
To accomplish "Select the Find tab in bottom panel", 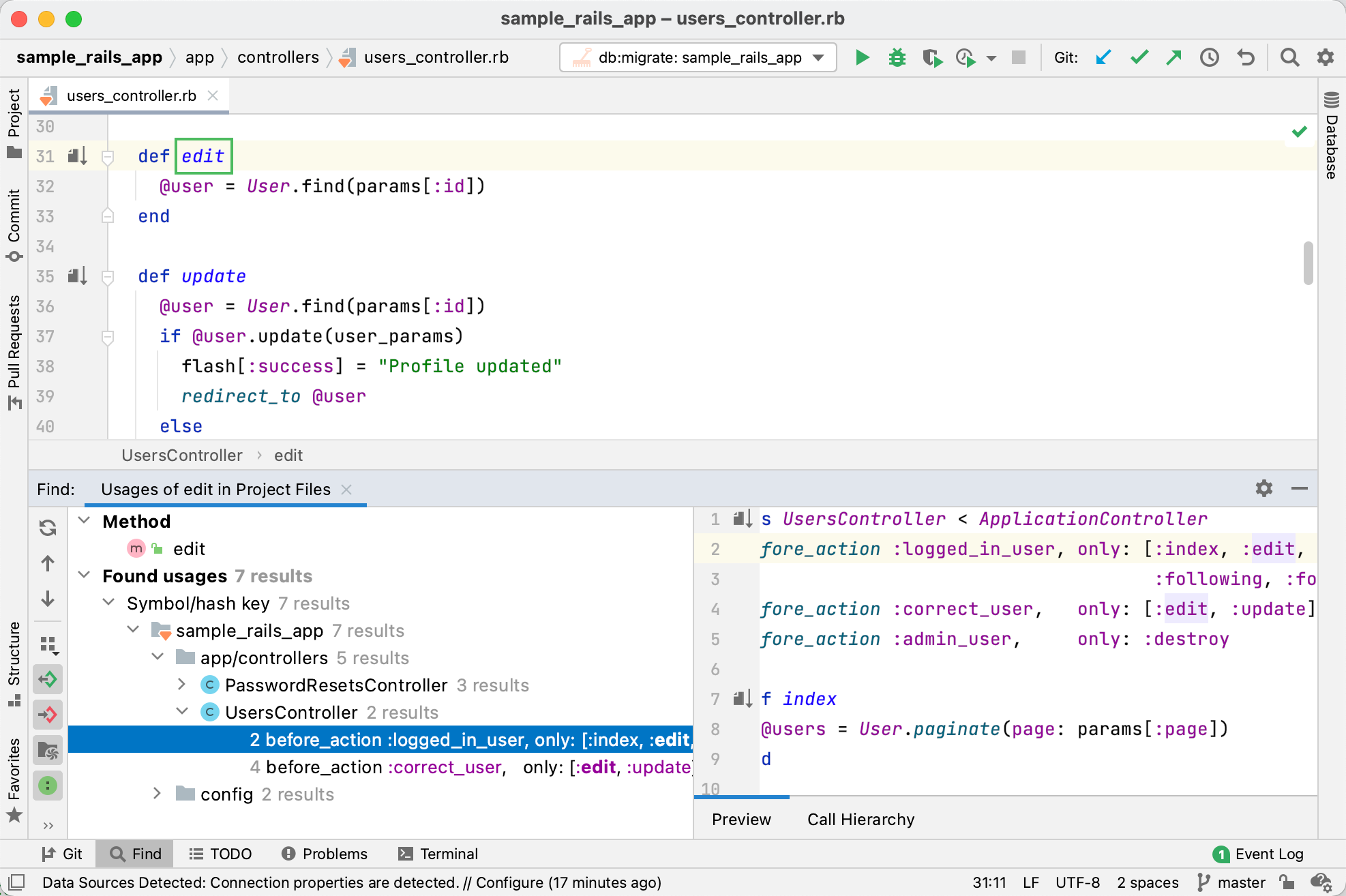I will [138, 853].
